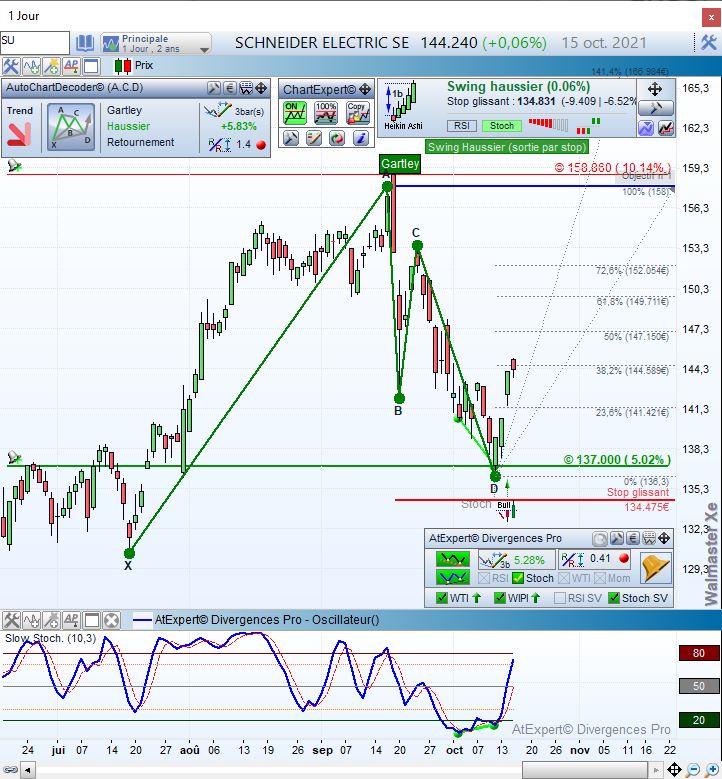This screenshot has width=722, height=779.
Task: Click the ChartExpert Copy icon
Action: coord(358,113)
